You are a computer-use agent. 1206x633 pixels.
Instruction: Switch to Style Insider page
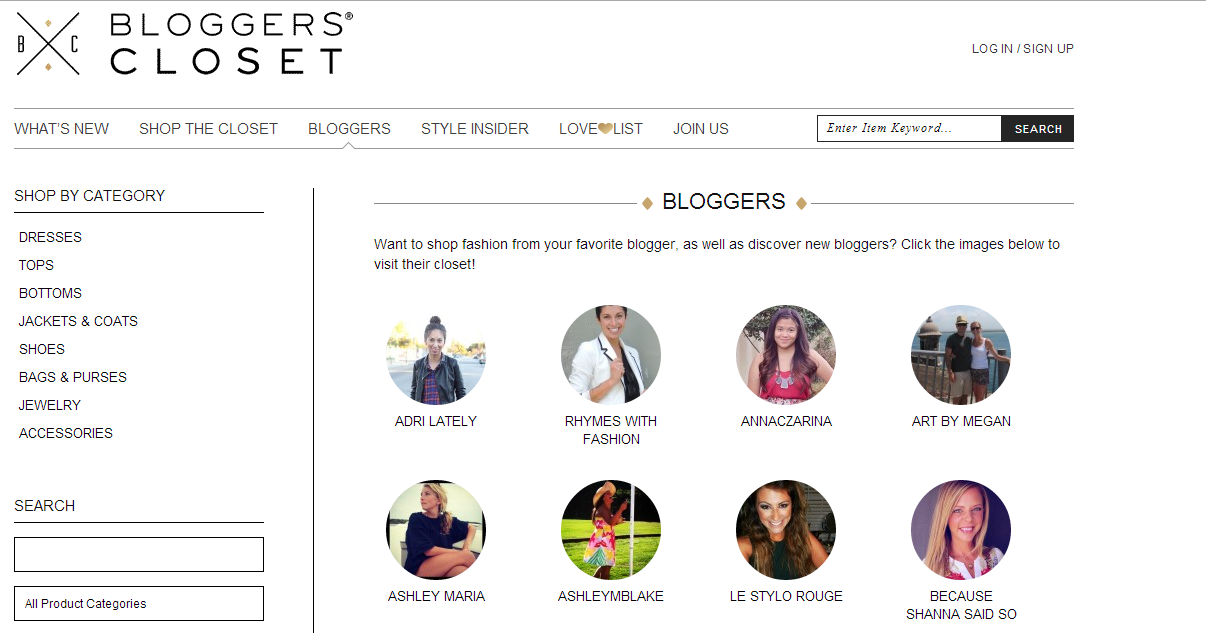point(475,129)
